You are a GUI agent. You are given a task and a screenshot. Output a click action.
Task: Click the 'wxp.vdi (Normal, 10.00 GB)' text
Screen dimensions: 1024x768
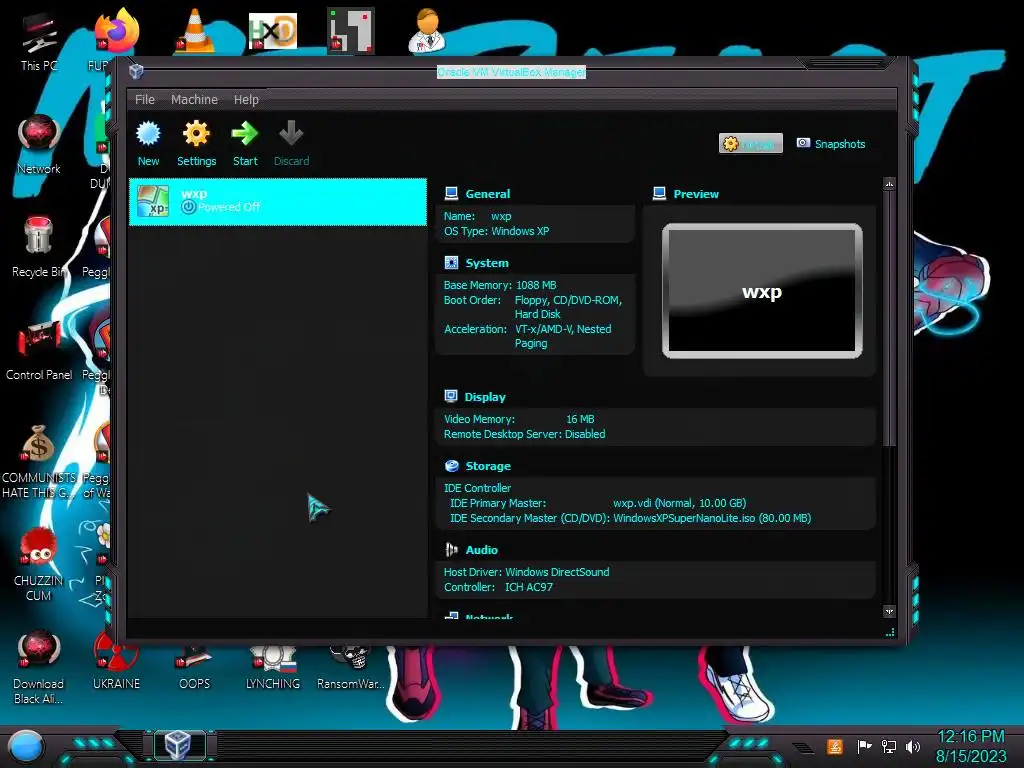679,503
